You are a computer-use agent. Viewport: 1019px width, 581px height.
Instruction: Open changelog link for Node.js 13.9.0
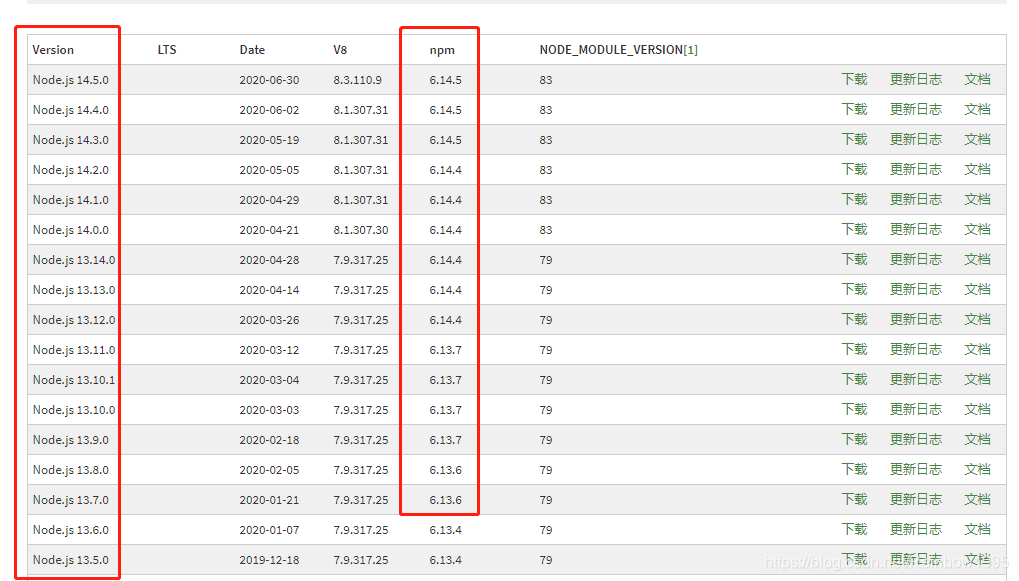tap(915, 440)
